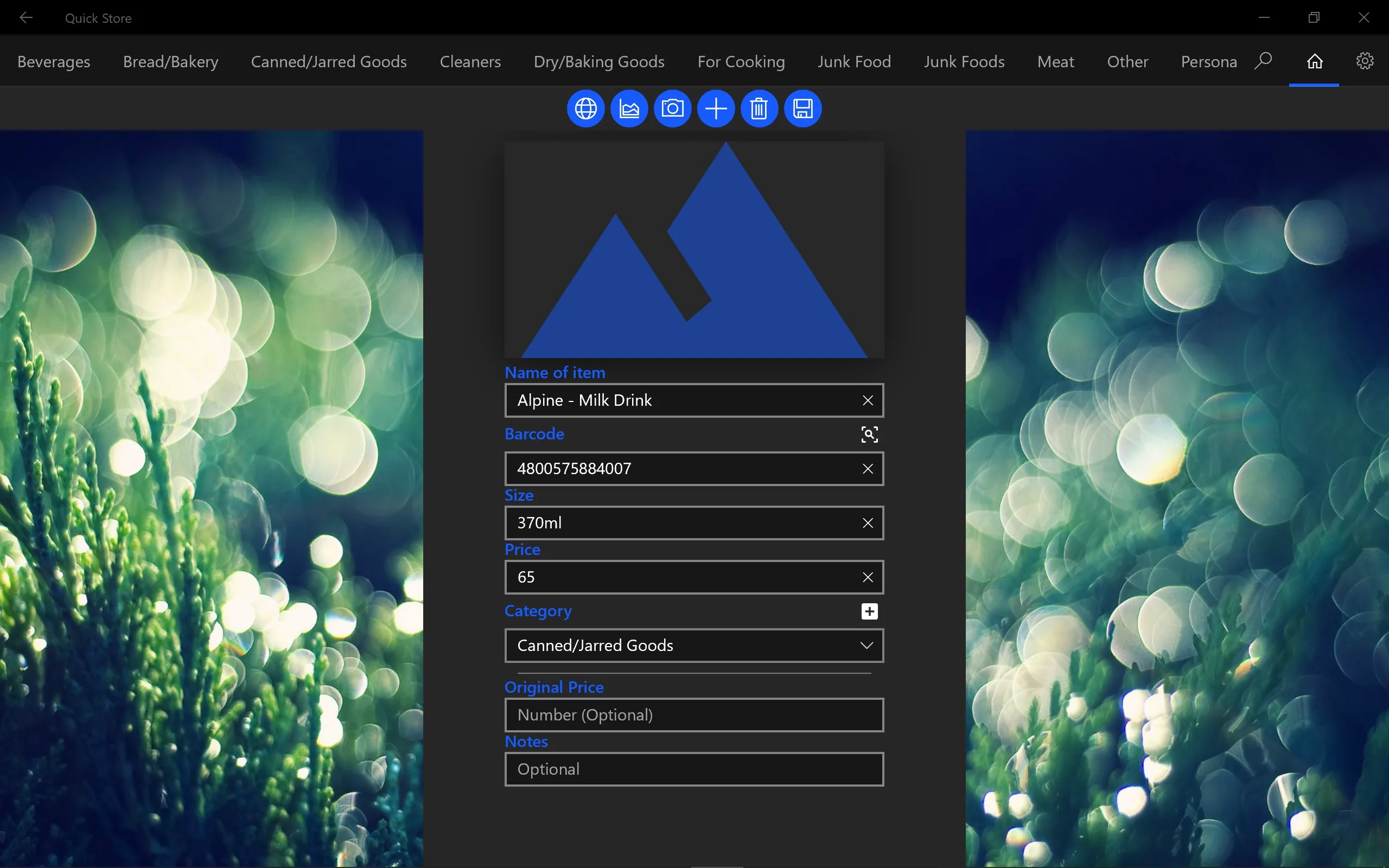Click the Size field showing 370ml
The height and width of the screenshot is (868, 1389).
(694, 523)
